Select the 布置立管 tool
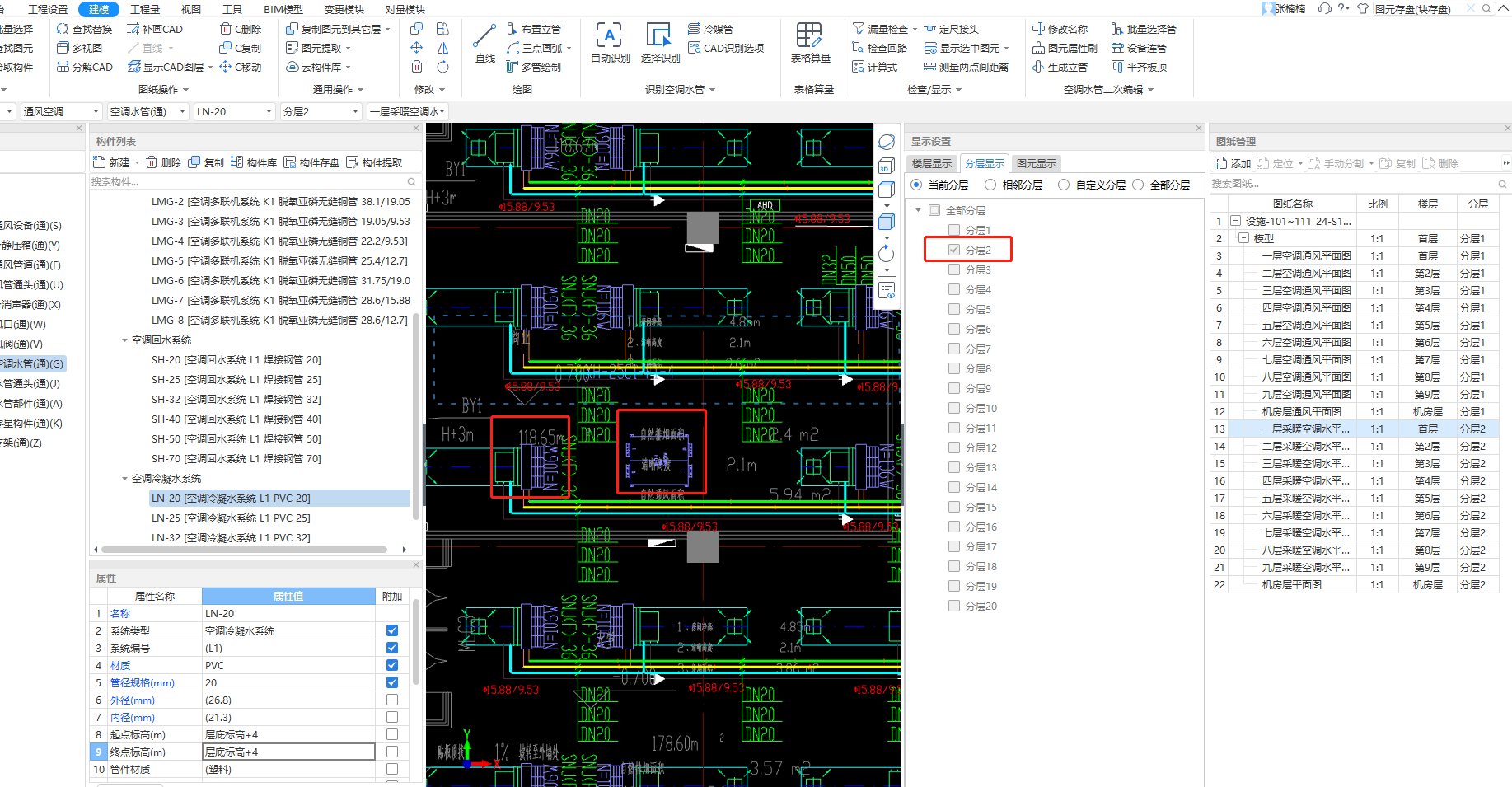Viewport: 1512px width, 787px height. point(534,29)
